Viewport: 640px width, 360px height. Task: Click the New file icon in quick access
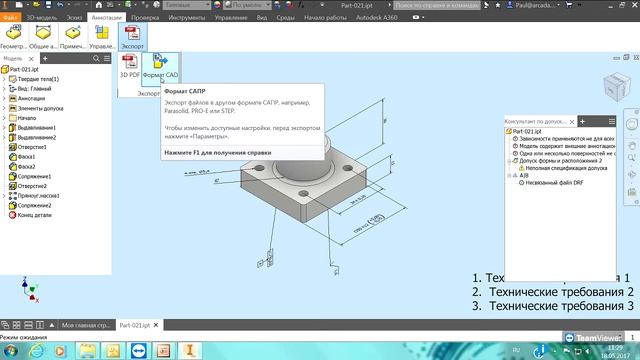[x=19, y=5]
